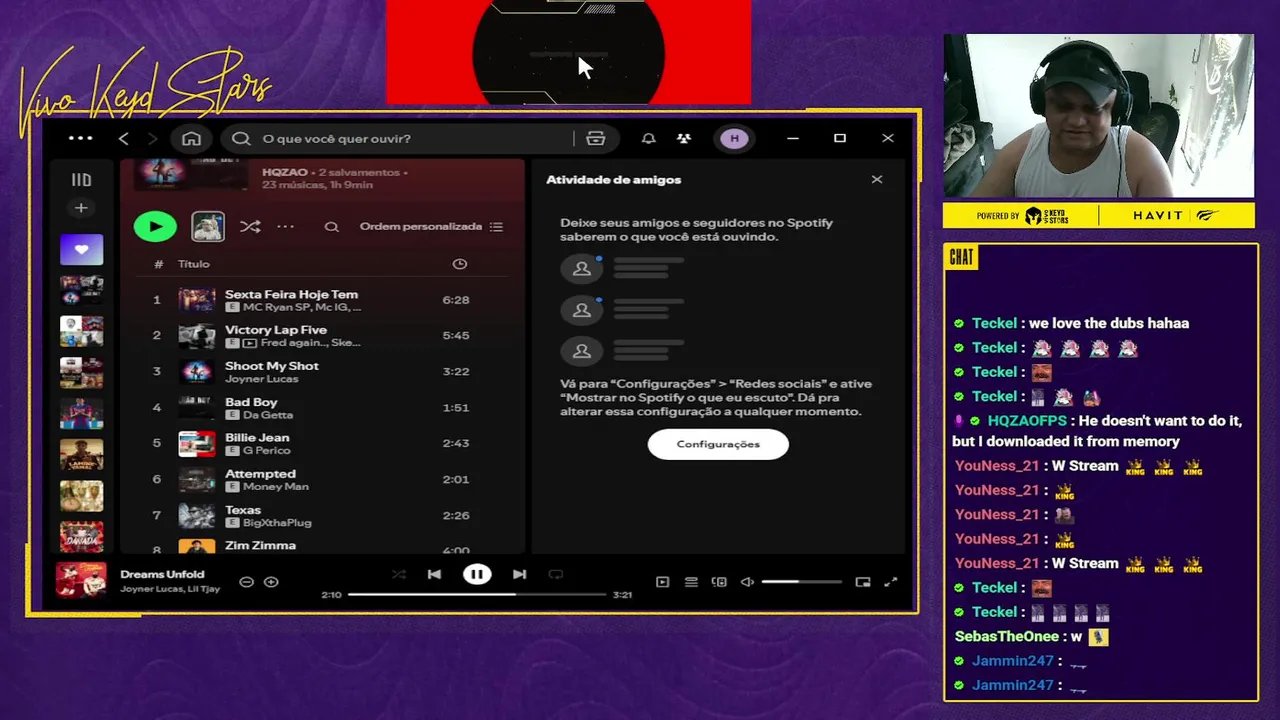The image size is (1280, 720).
Task: Open profile avatar H menu
Action: tap(734, 138)
